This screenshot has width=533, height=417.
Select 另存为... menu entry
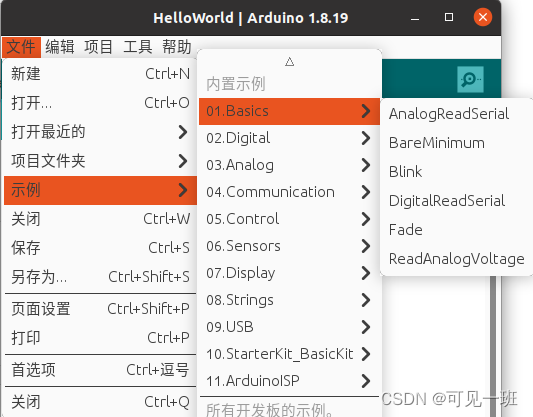[100, 277]
